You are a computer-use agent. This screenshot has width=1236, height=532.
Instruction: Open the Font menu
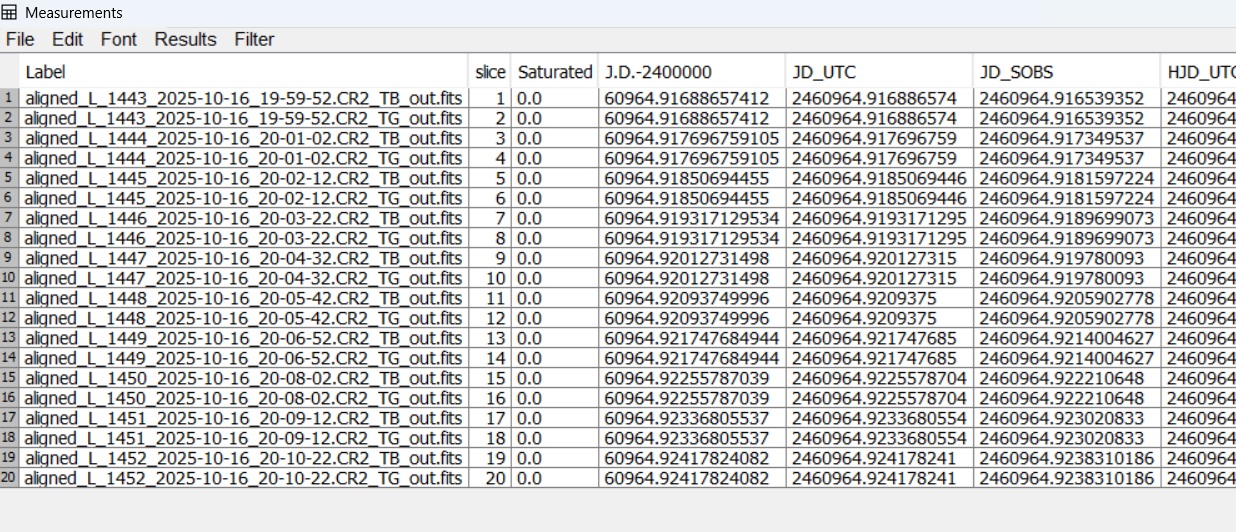[x=118, y=39]
